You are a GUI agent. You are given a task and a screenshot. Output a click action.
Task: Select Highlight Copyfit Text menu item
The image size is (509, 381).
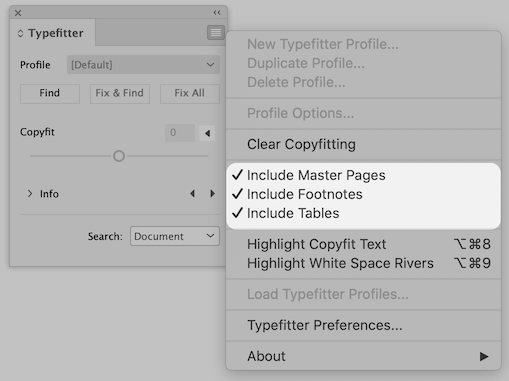(x=363, y=244)
